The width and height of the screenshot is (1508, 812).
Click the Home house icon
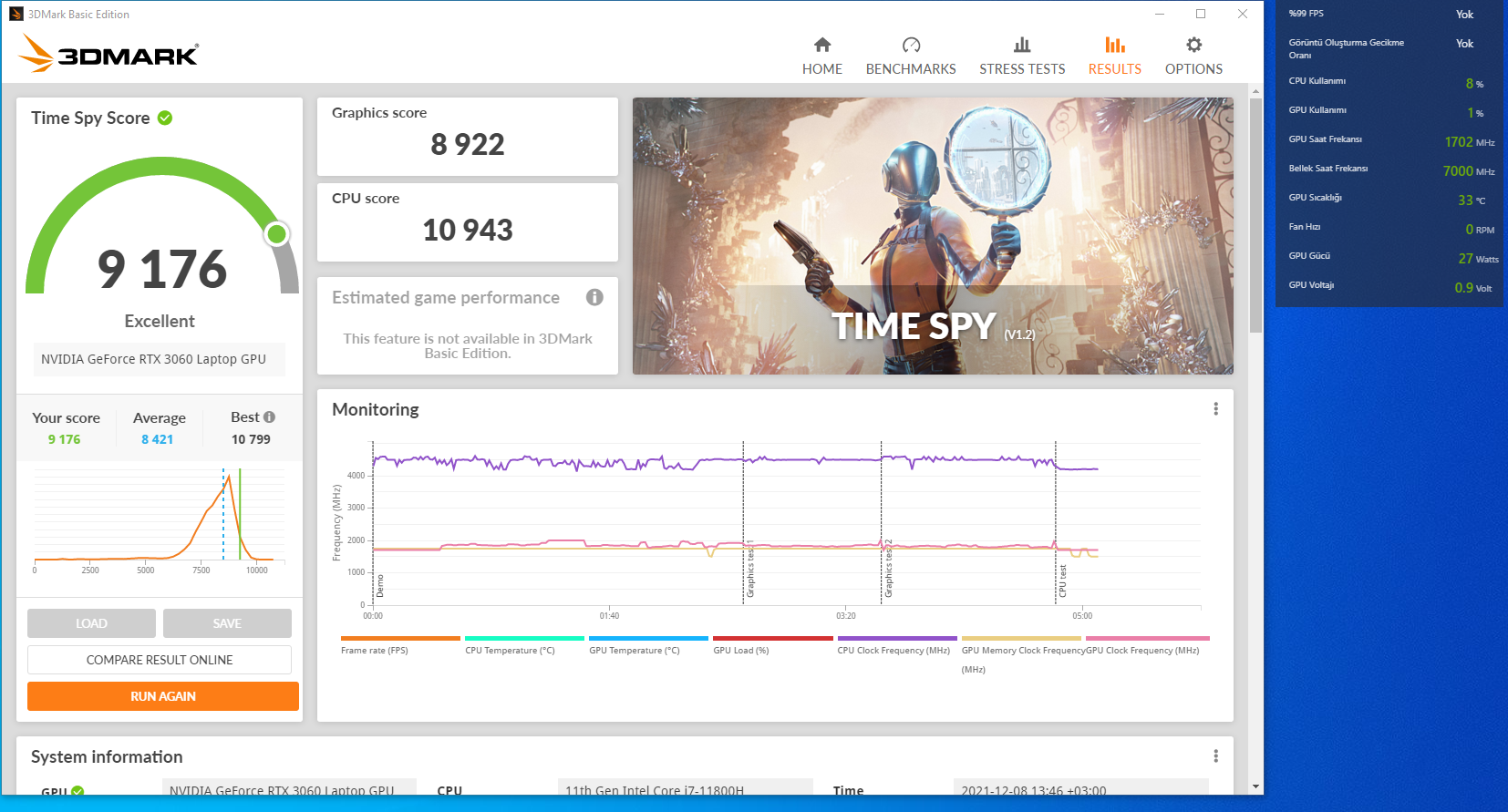[x=822, y=45]
